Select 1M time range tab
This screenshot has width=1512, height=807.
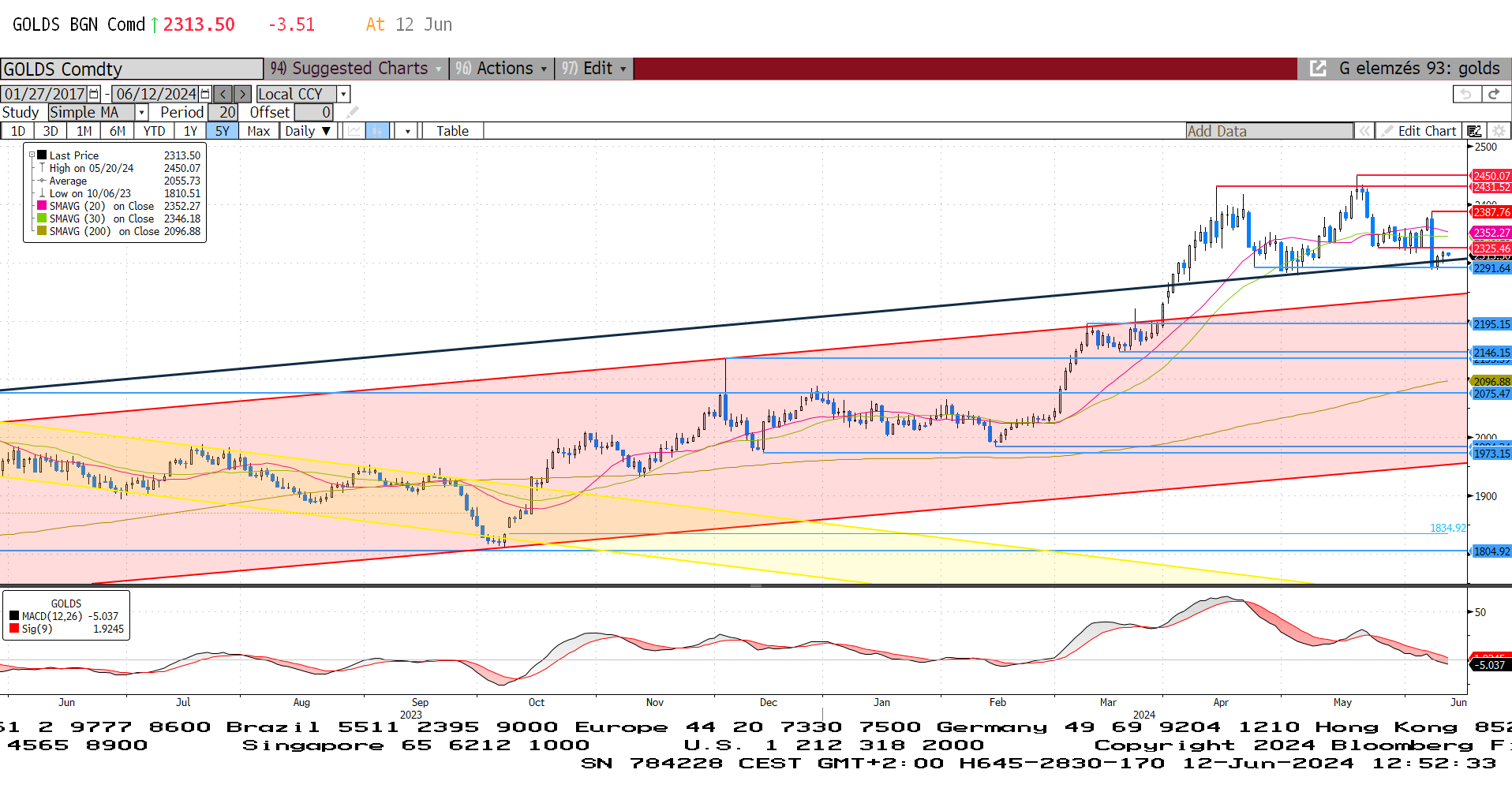tap(84, 131)
